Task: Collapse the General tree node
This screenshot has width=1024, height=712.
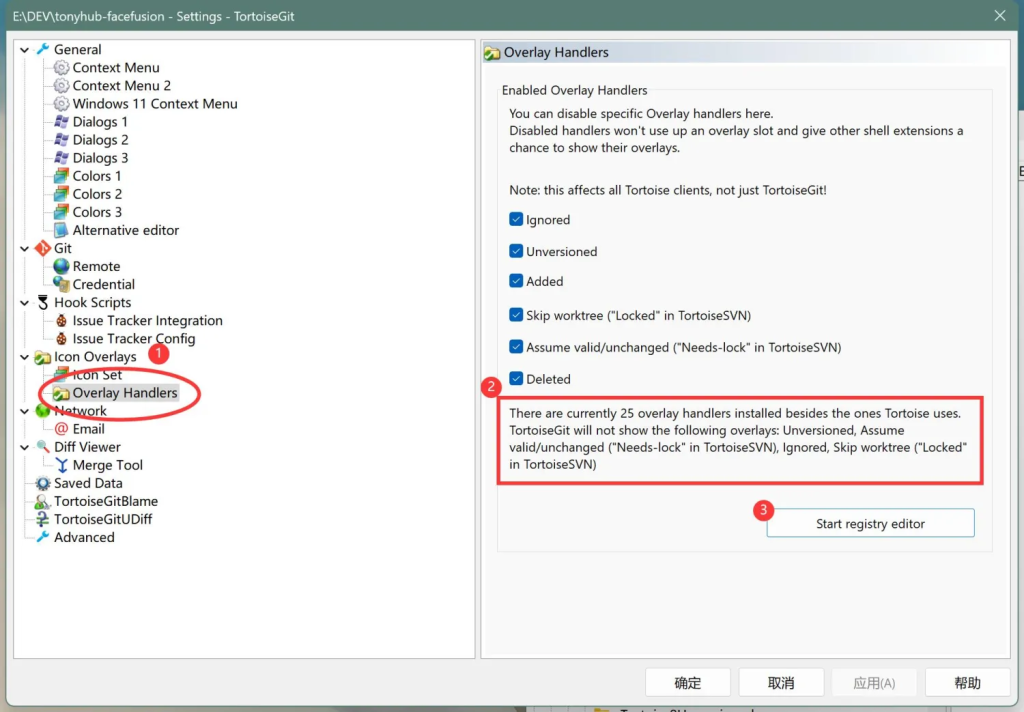Action: pyautogui.click(x=25, y=50)
